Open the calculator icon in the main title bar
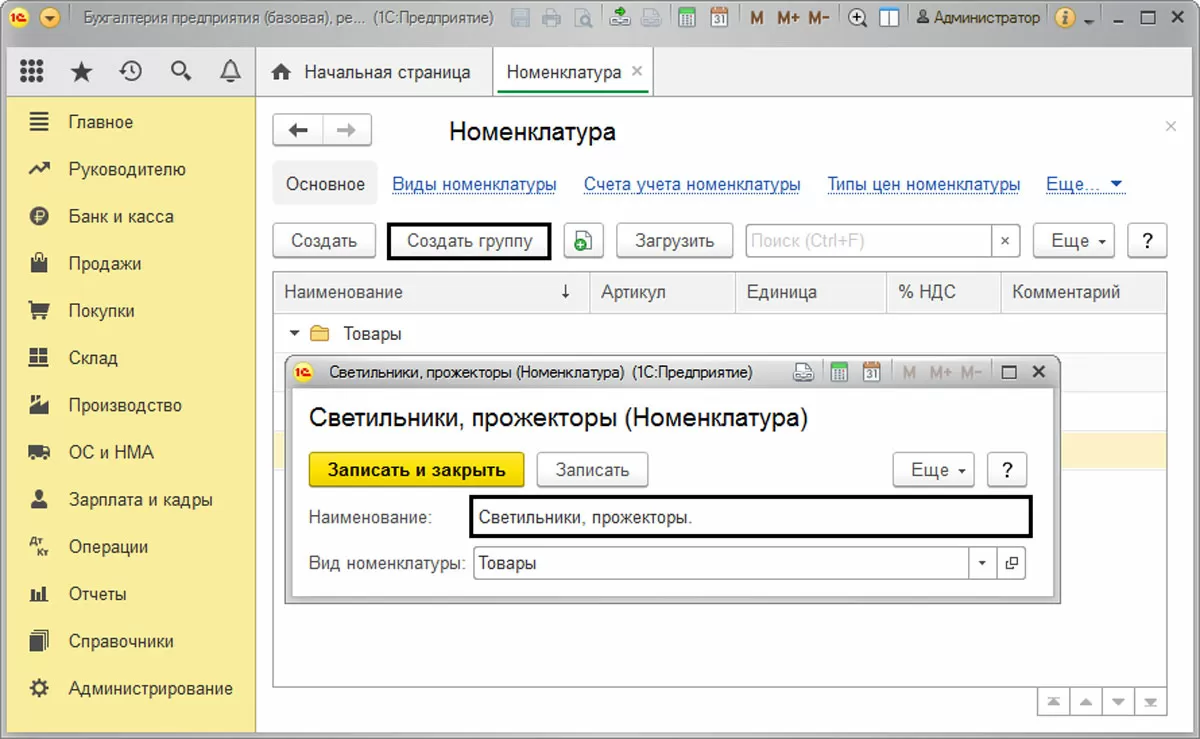This screenshot has width=1200, height=739. click(x=686, y=17)
